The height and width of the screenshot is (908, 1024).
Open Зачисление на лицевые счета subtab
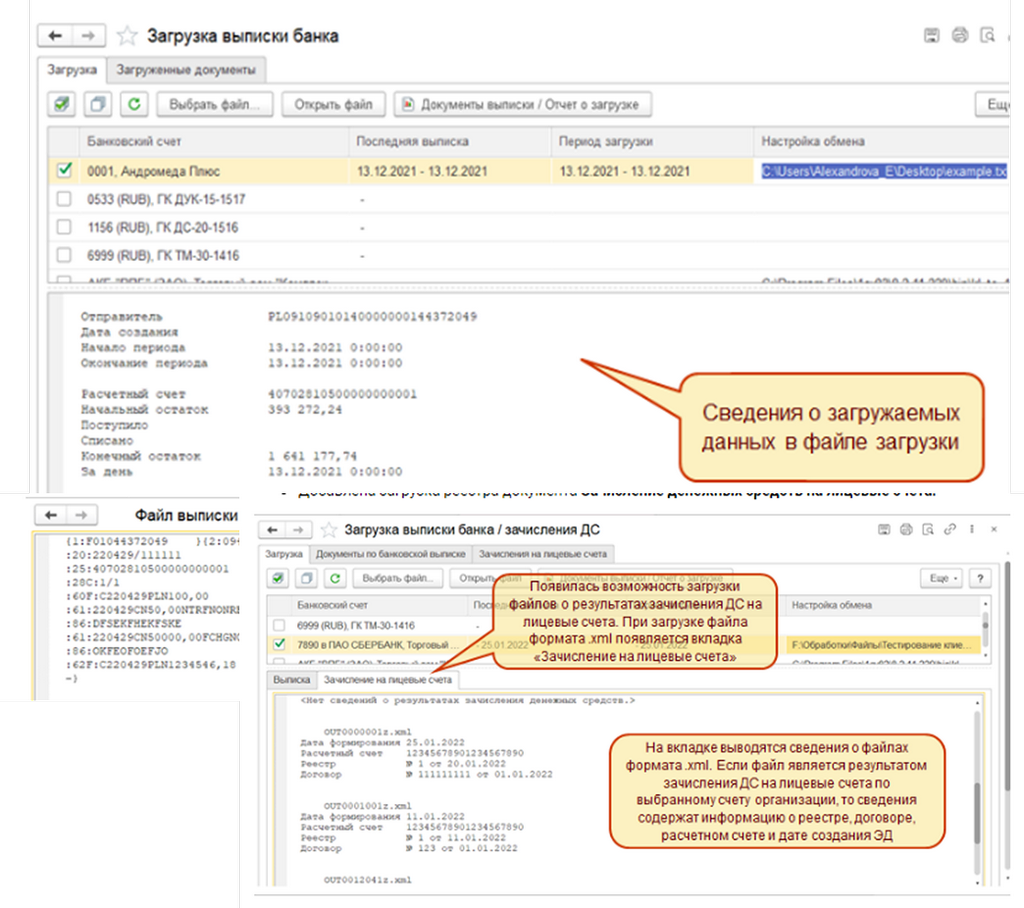(388, 680)
